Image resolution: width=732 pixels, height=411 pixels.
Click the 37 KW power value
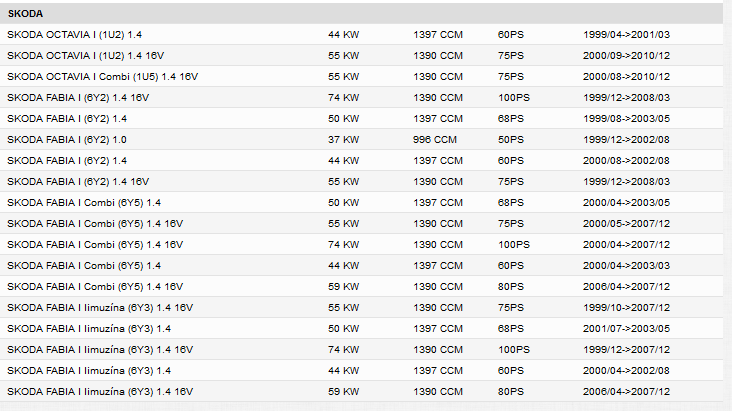pyautogui.click(x=344, y=140)
